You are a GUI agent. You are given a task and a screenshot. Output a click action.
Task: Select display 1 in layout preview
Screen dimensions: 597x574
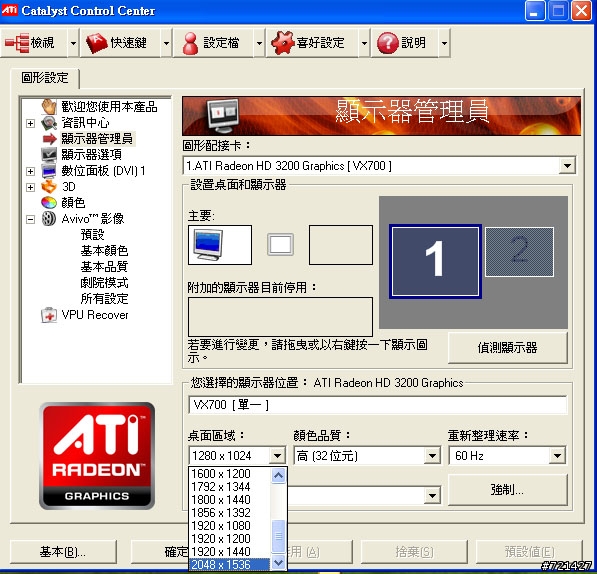[x=435, y=261]
